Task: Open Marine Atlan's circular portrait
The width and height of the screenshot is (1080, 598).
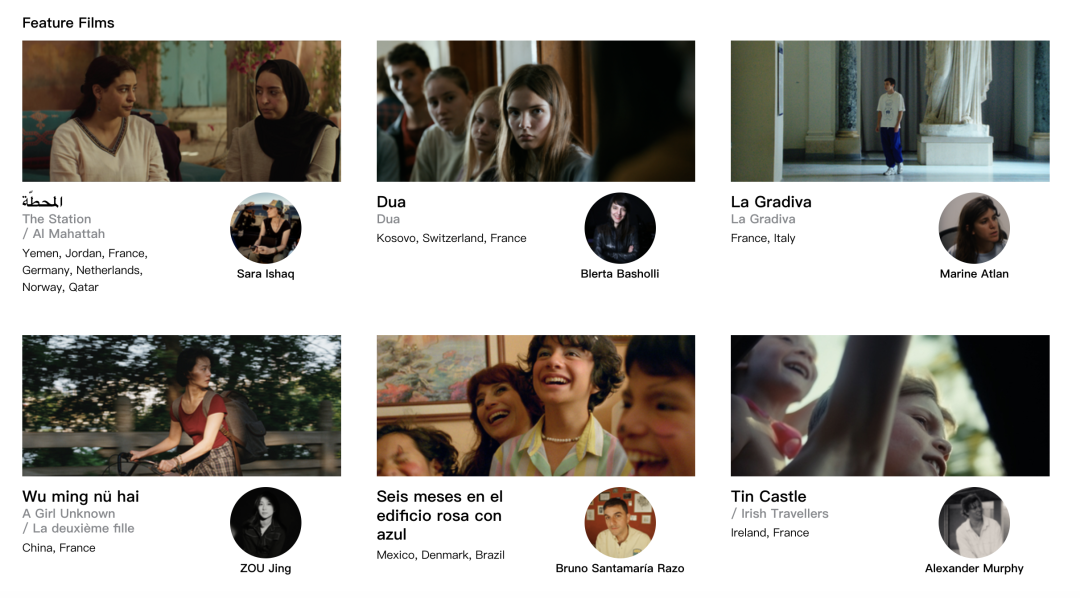Action: pos(974,228)
